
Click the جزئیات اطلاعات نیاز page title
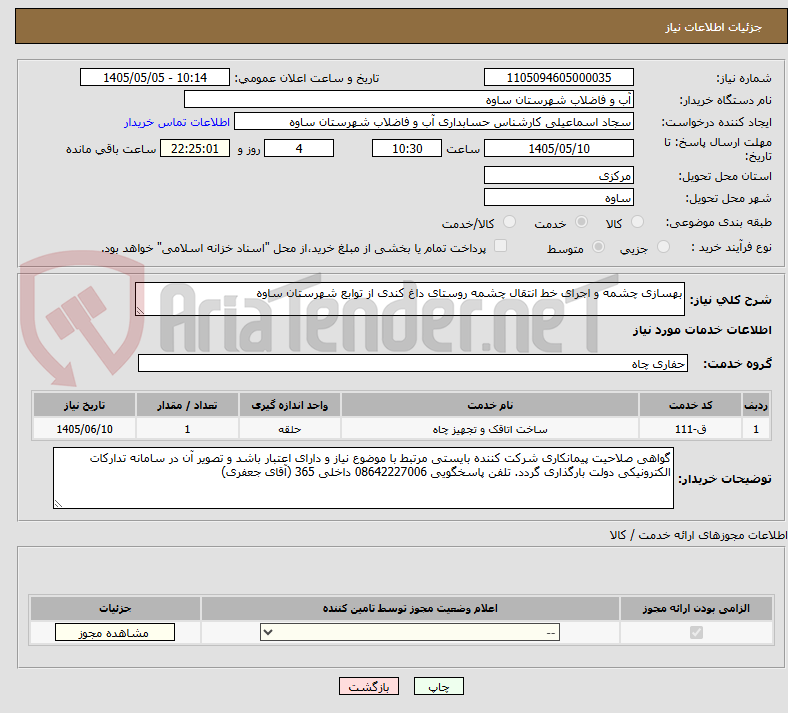(x=714, y=27)
